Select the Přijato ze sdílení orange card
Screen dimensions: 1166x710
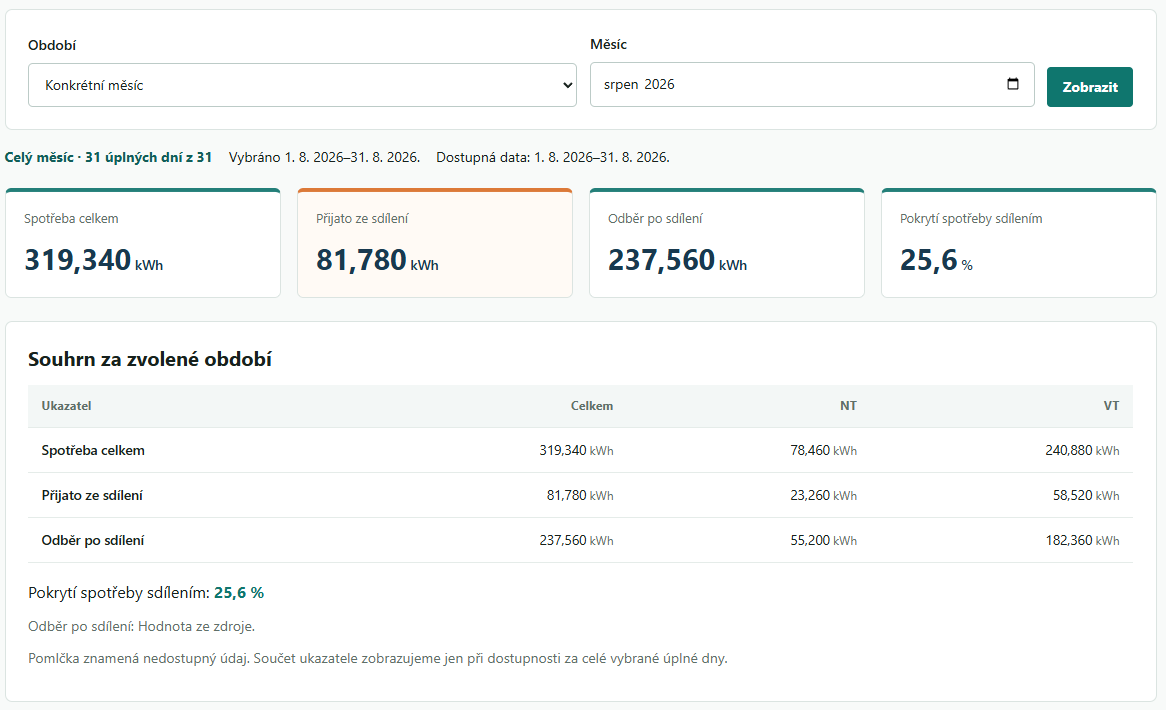click(x=435, y=243)
